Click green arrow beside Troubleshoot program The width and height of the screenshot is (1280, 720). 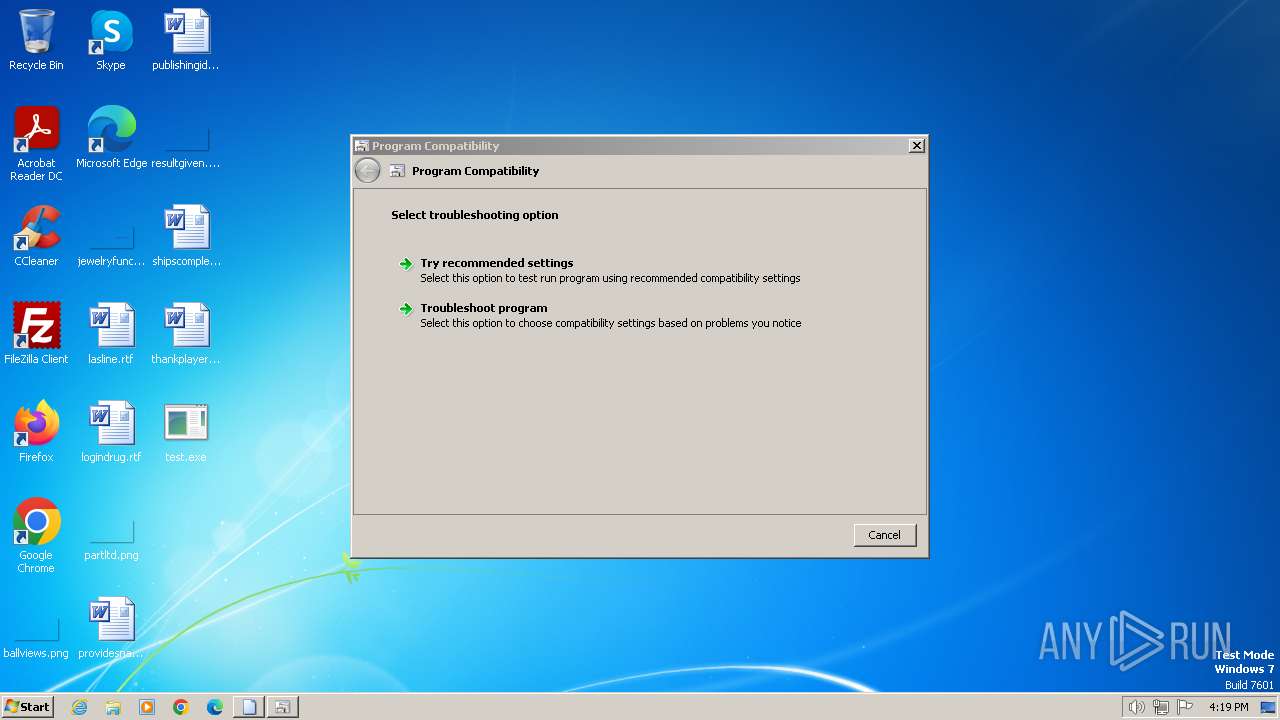click(x=406, y=309)
